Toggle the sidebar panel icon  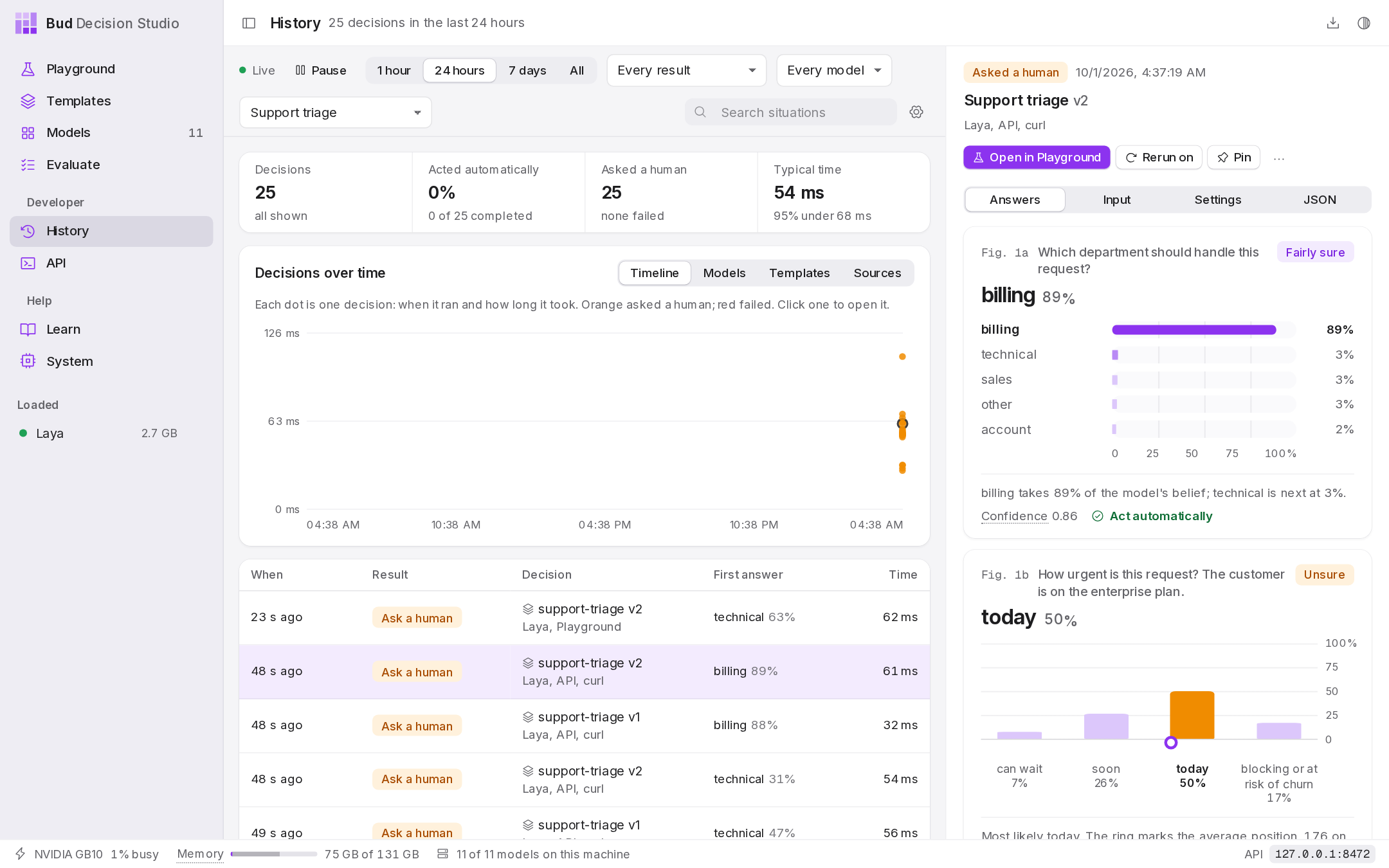249,23
